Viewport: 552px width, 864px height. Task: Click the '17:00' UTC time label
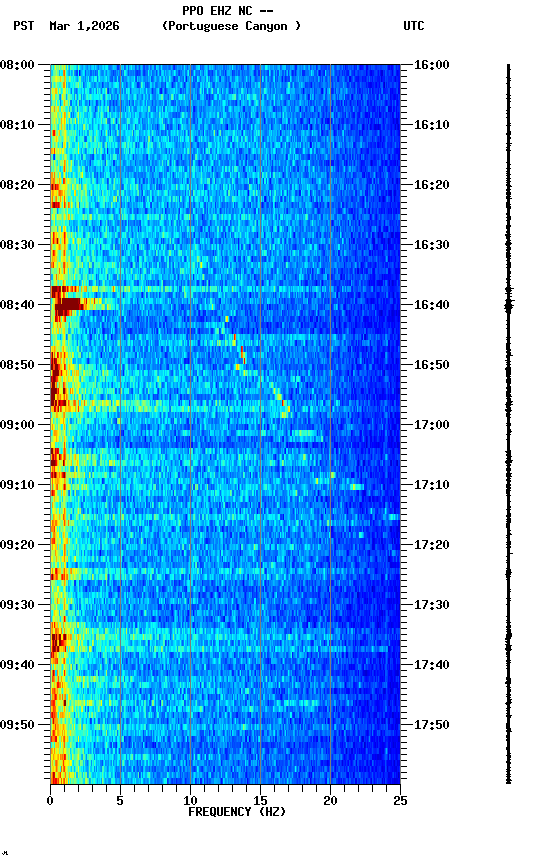pos(432,425)
